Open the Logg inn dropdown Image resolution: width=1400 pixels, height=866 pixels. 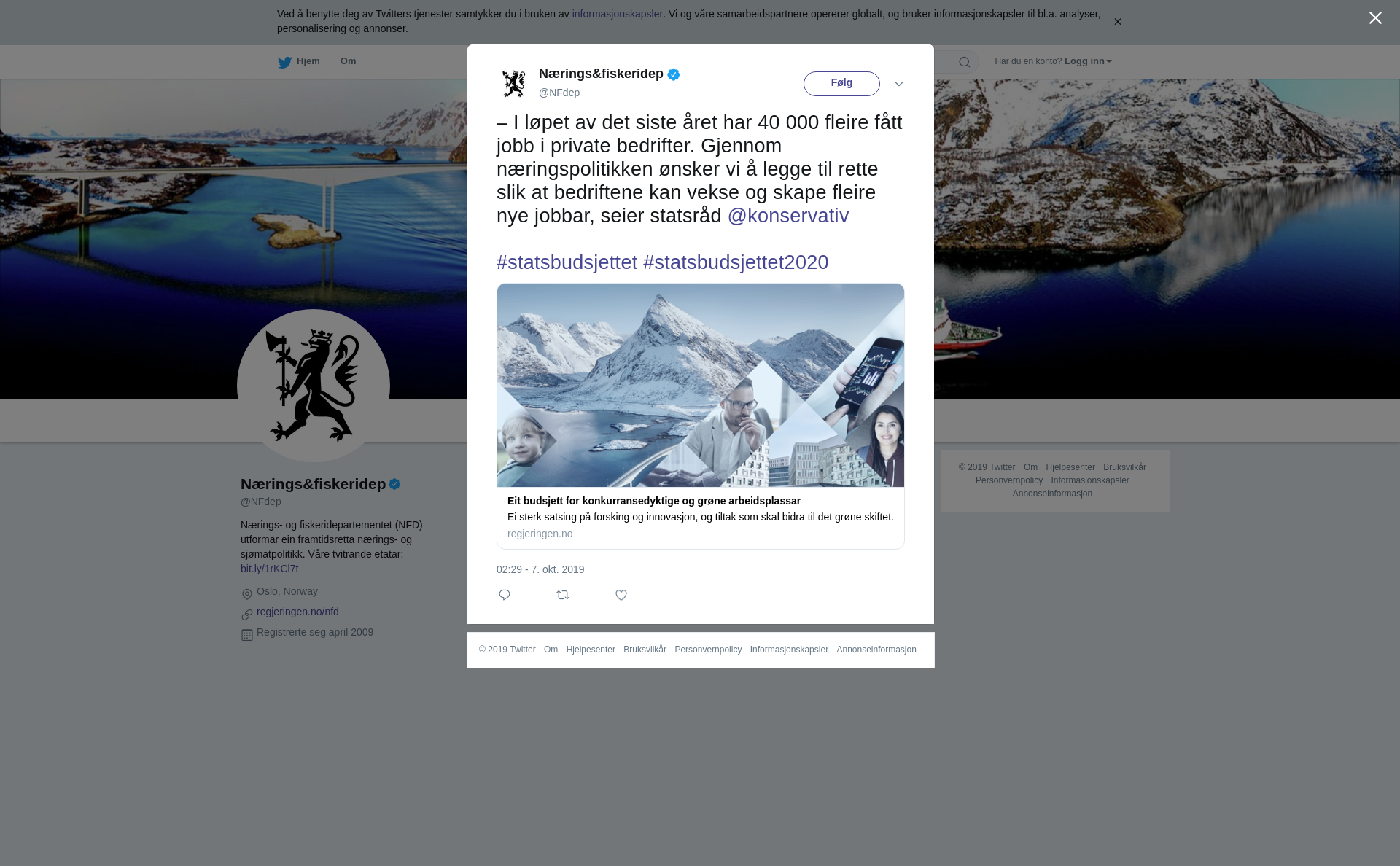coord(1087,61)
